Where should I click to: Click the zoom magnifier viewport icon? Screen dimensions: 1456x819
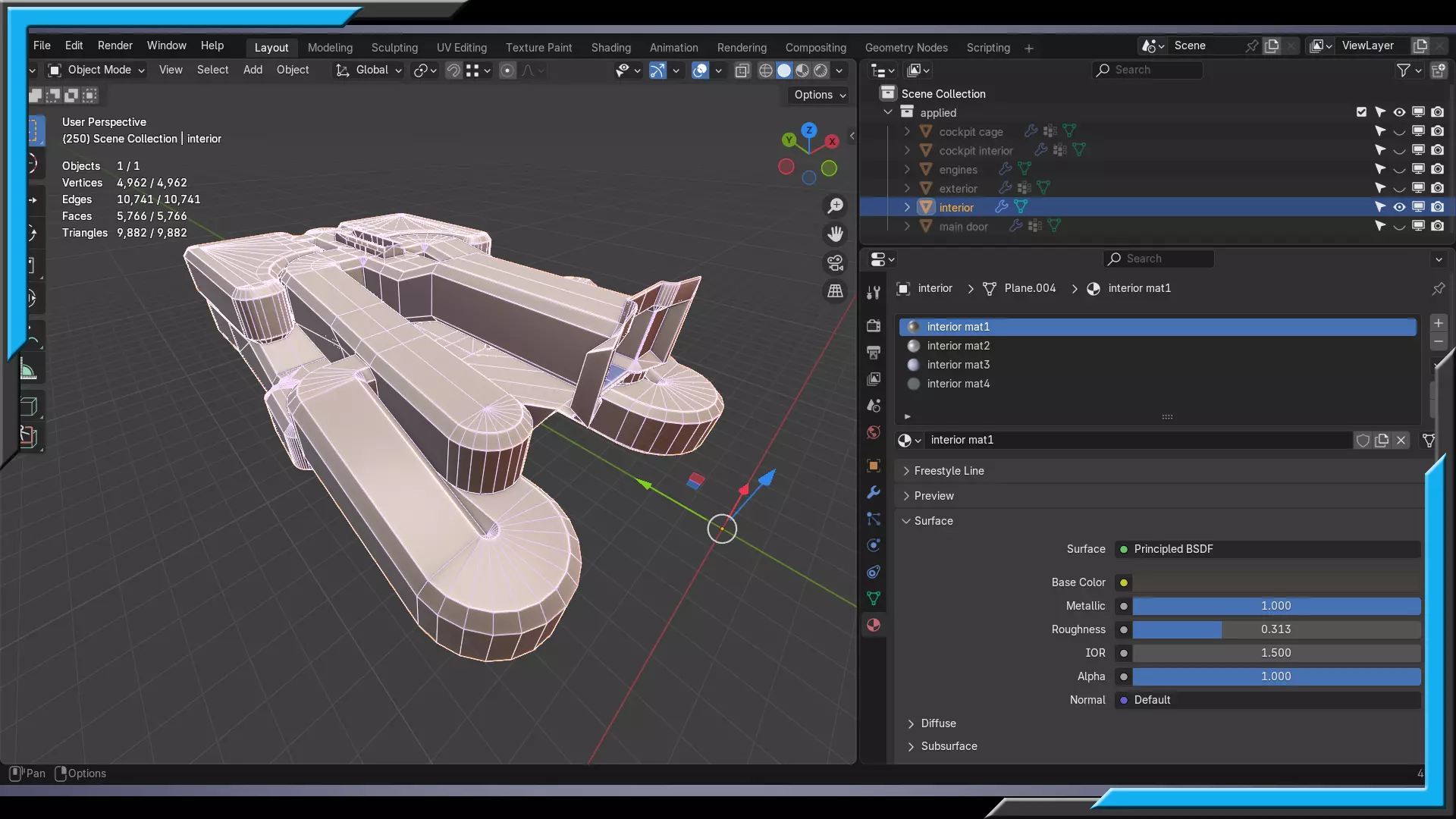click(x=835, y=206)
